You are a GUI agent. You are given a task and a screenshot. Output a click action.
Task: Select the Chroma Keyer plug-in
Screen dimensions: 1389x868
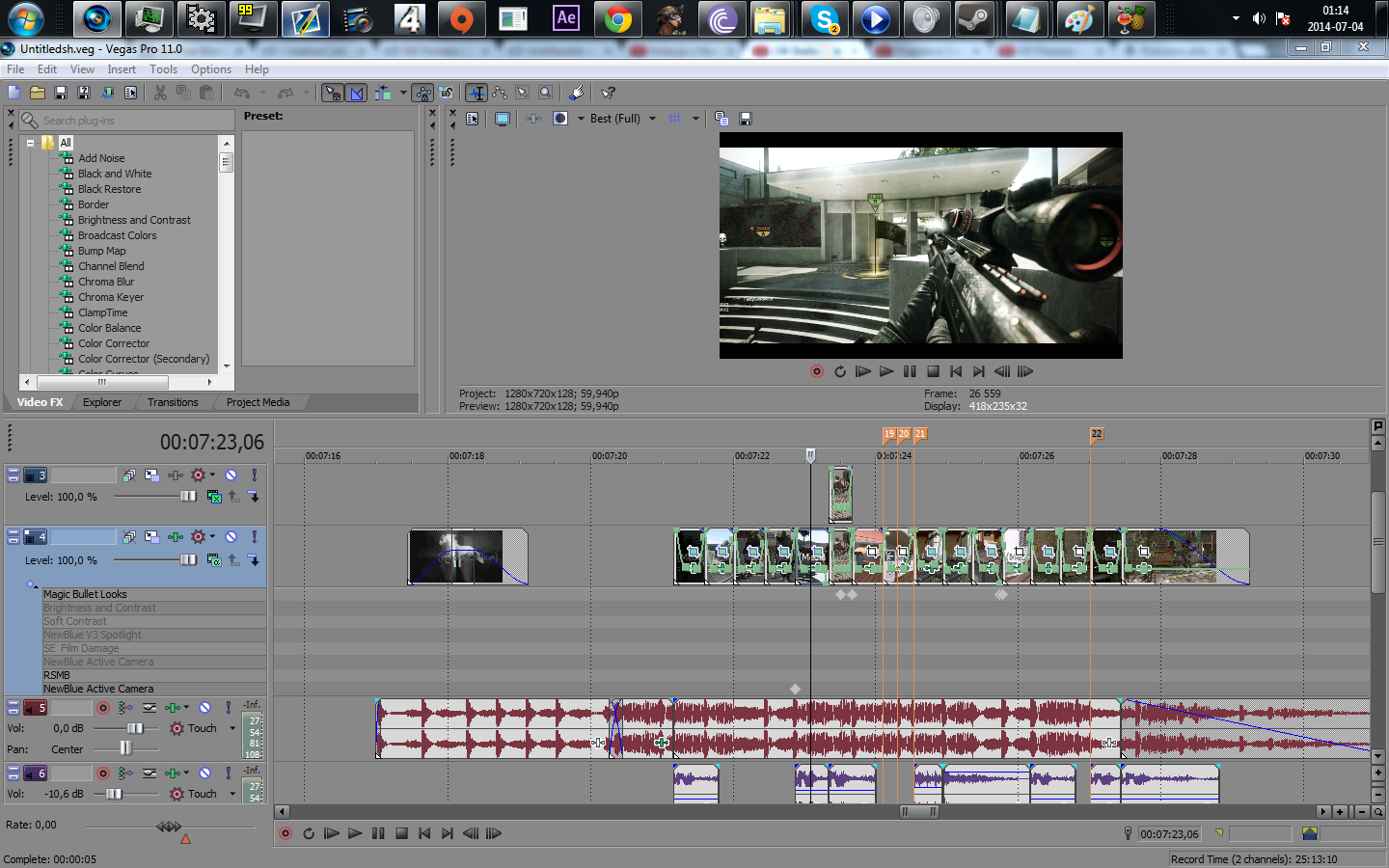(111, 297)
